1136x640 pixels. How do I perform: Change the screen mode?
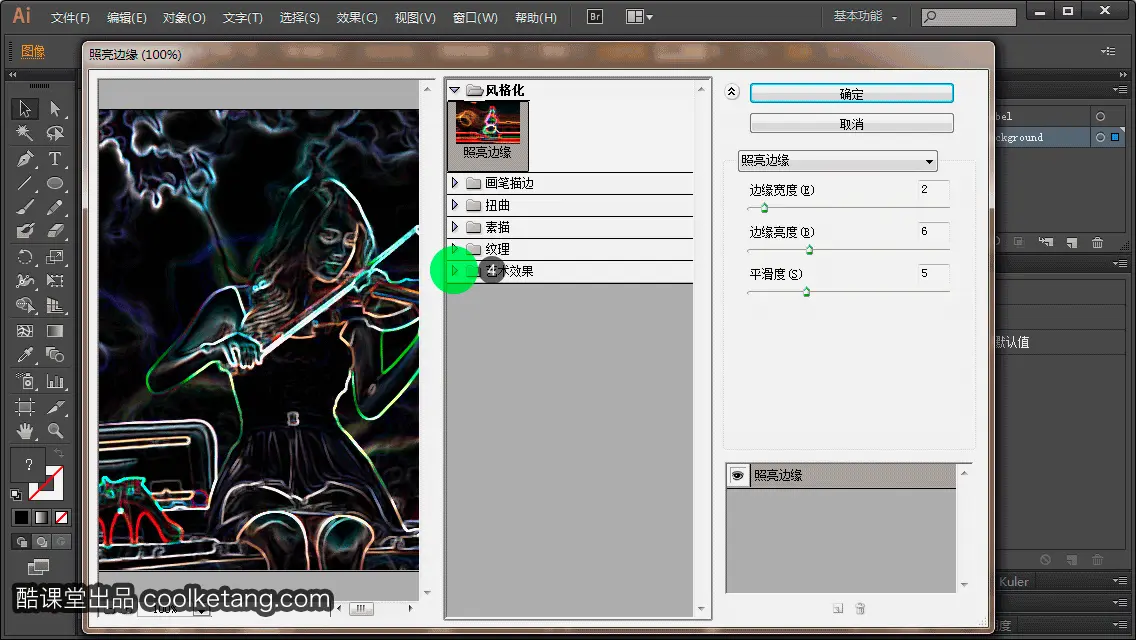(38, 567)
